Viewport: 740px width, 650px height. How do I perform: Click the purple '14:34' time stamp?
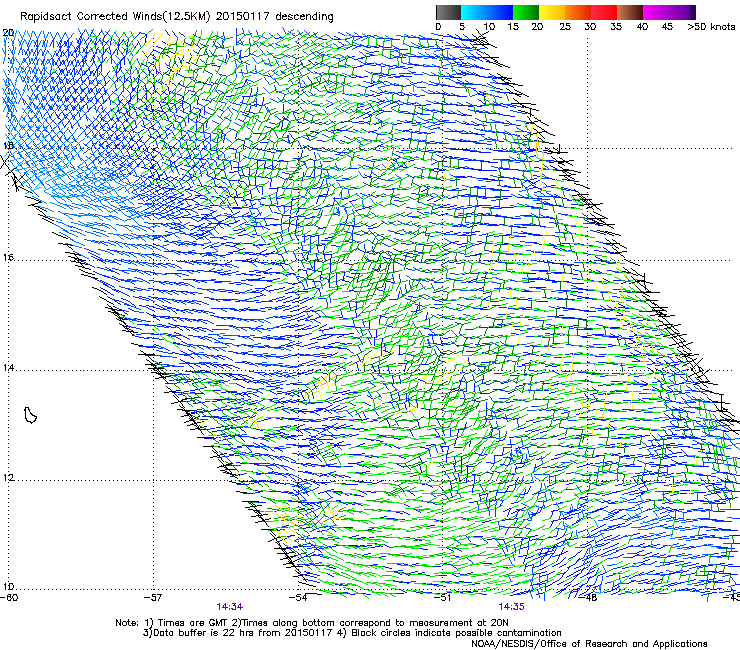pyautogui.click(x=230, y=607)
